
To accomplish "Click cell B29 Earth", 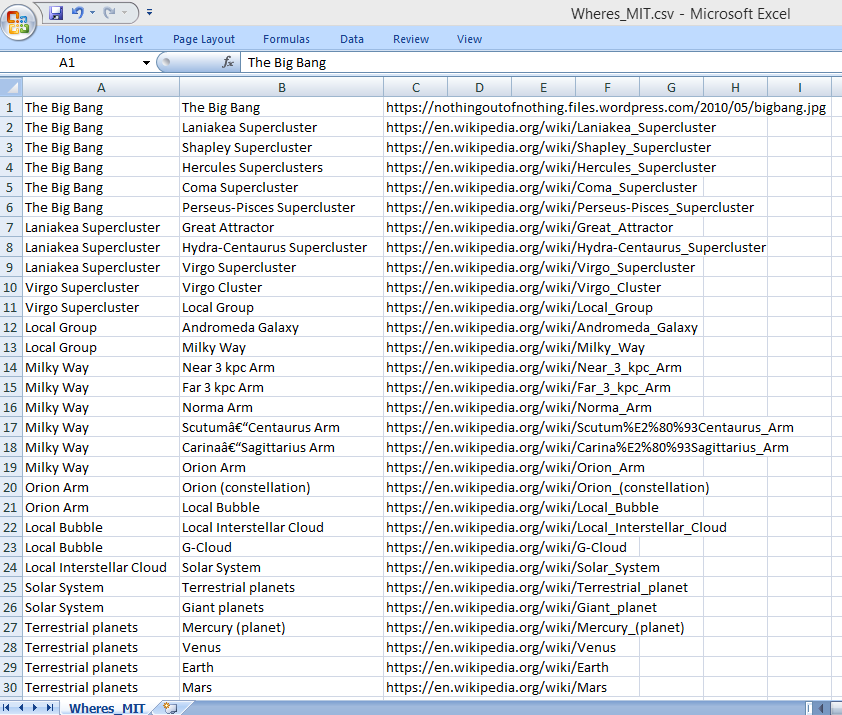I will [x=281, y=667].
